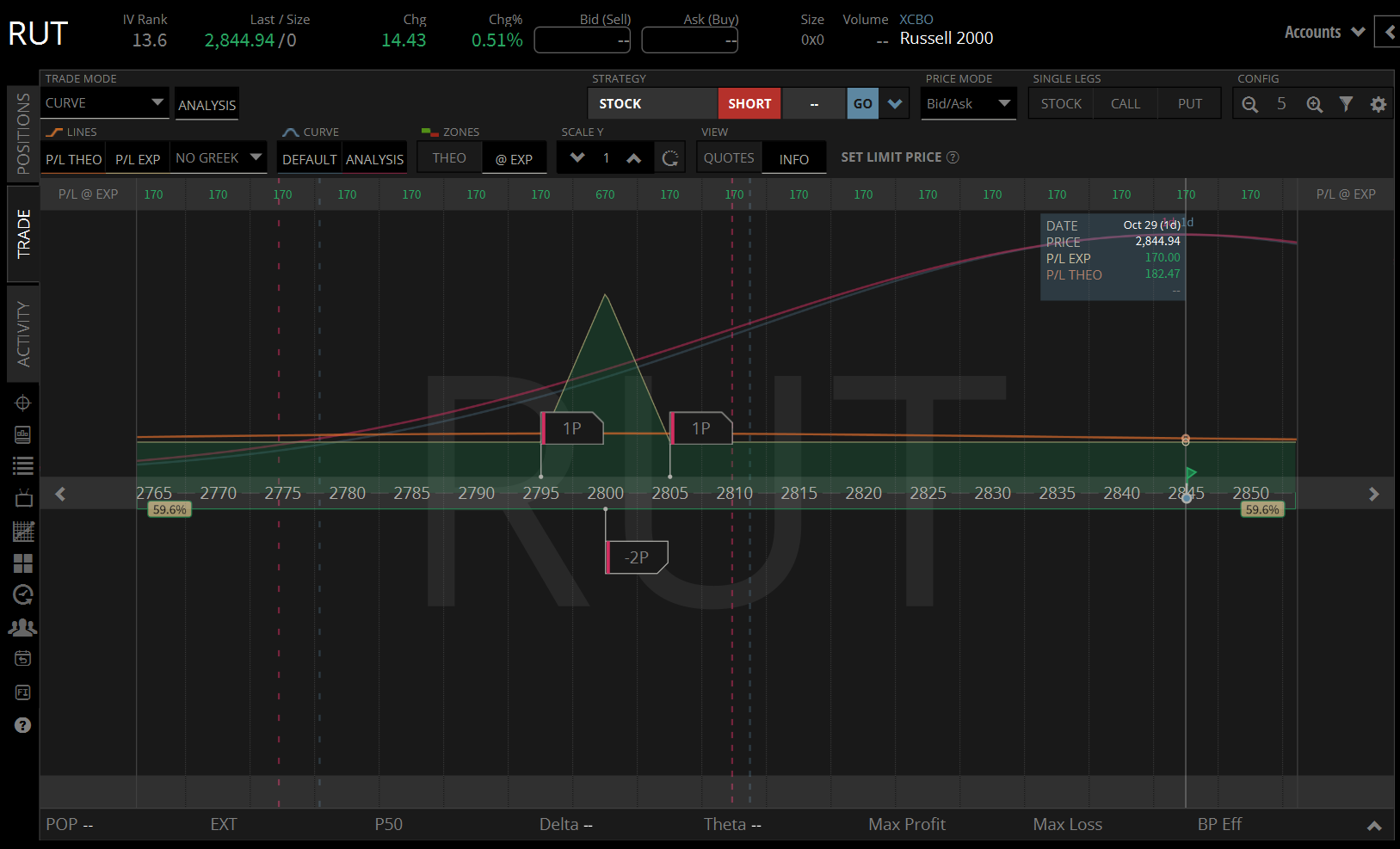The image size is (1400, 849).
Task: Open the four-square tiles icon in sidebar
Action: tap(23, 563)
